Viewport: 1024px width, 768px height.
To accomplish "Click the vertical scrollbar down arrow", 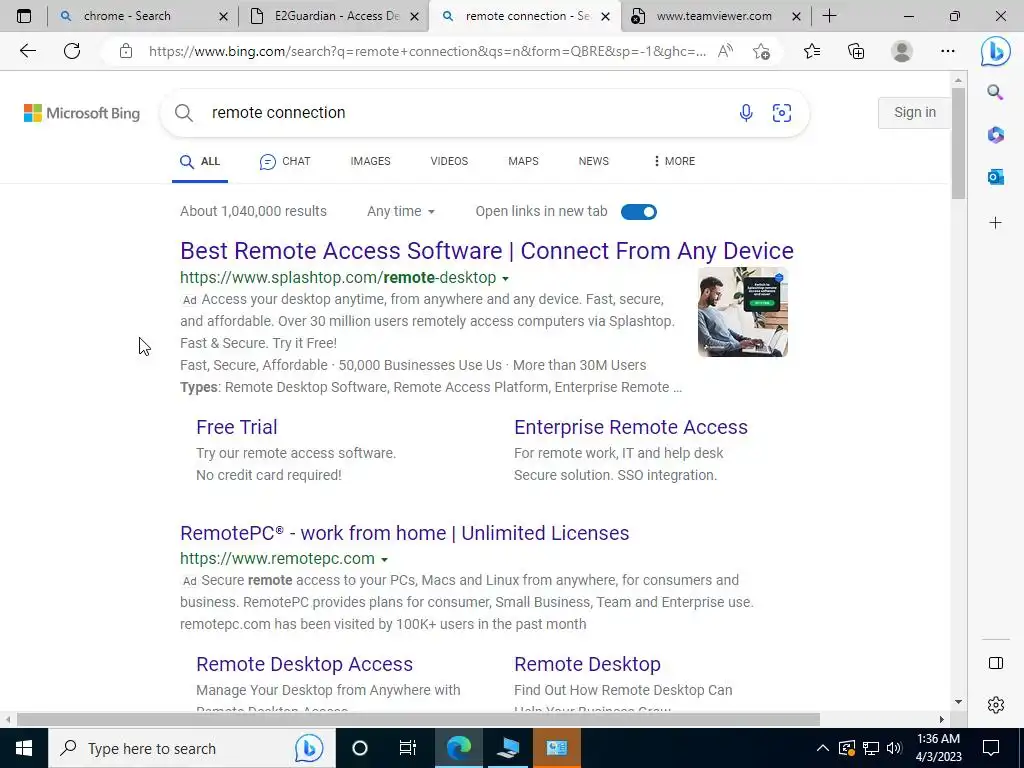I will pos(958,702).
